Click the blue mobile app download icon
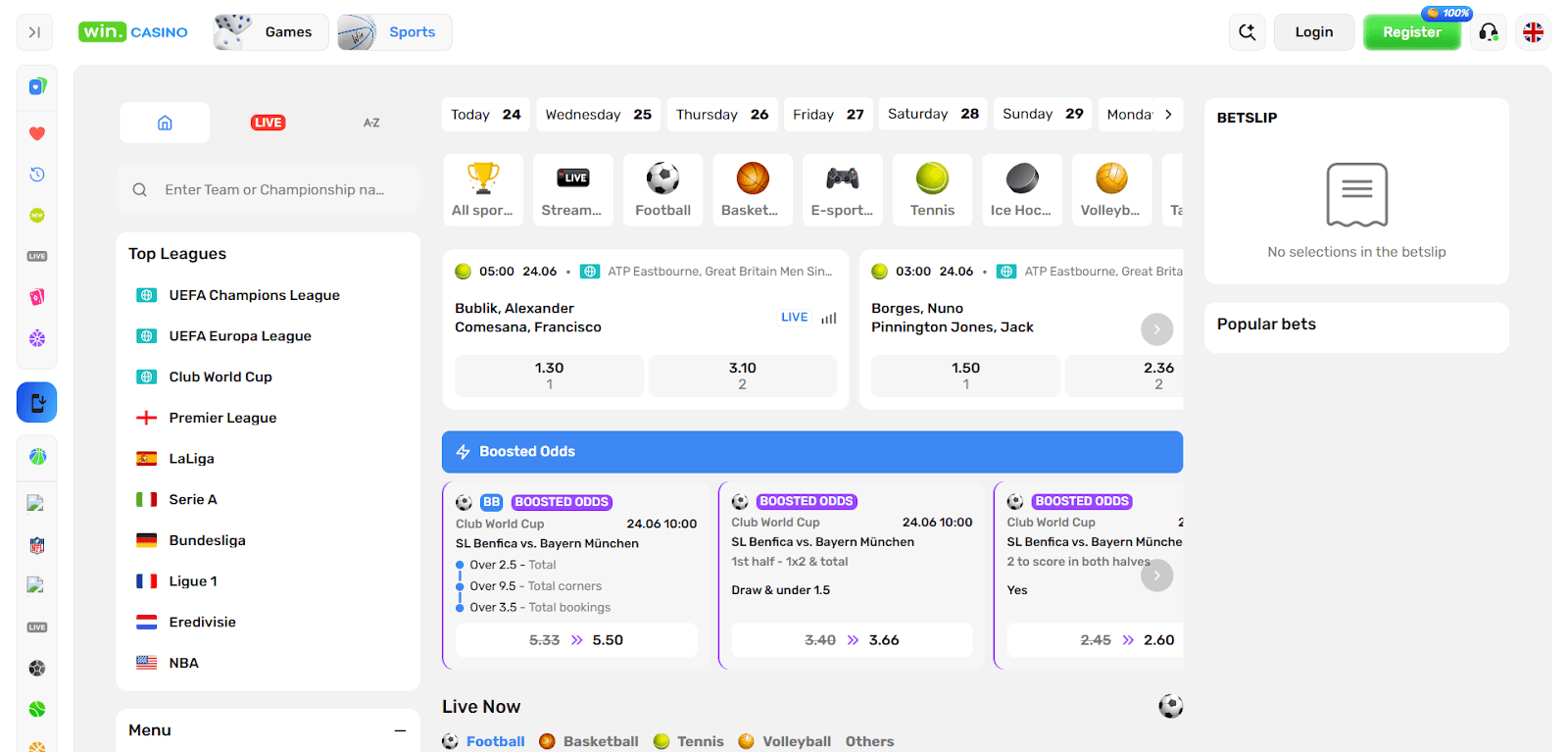 [x=37, y=402]
